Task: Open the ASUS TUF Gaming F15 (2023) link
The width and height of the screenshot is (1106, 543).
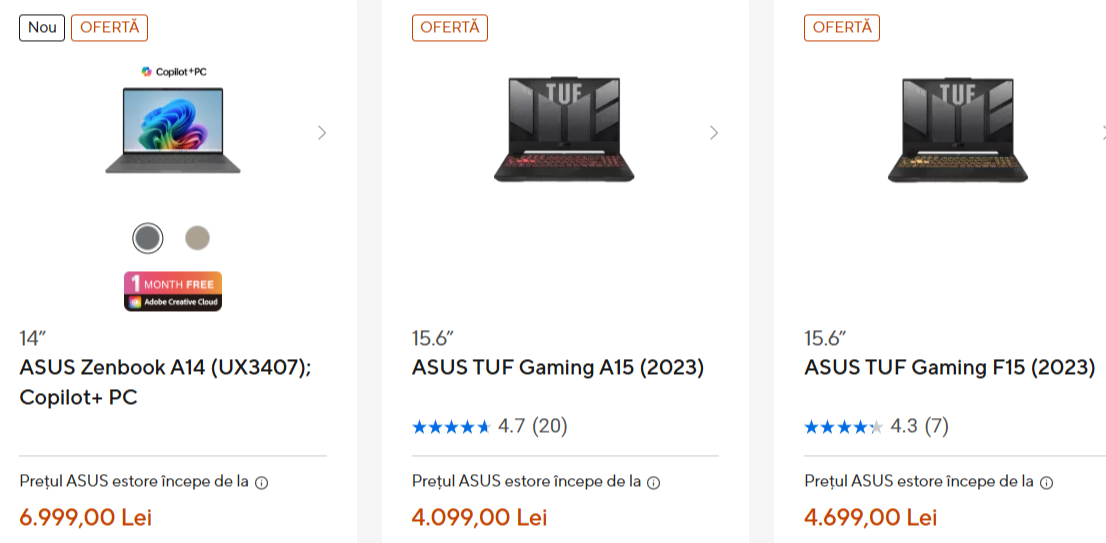Action: pos(950,368)
